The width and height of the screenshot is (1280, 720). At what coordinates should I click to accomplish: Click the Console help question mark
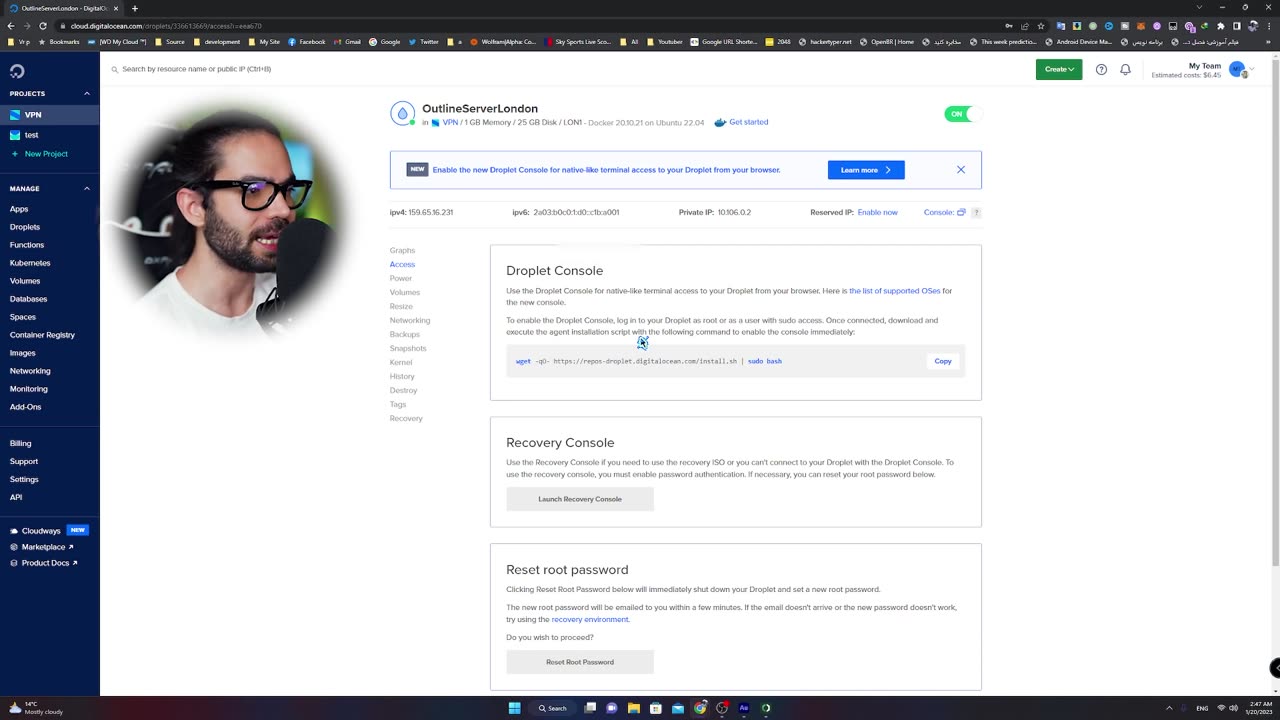coord(976,212)
